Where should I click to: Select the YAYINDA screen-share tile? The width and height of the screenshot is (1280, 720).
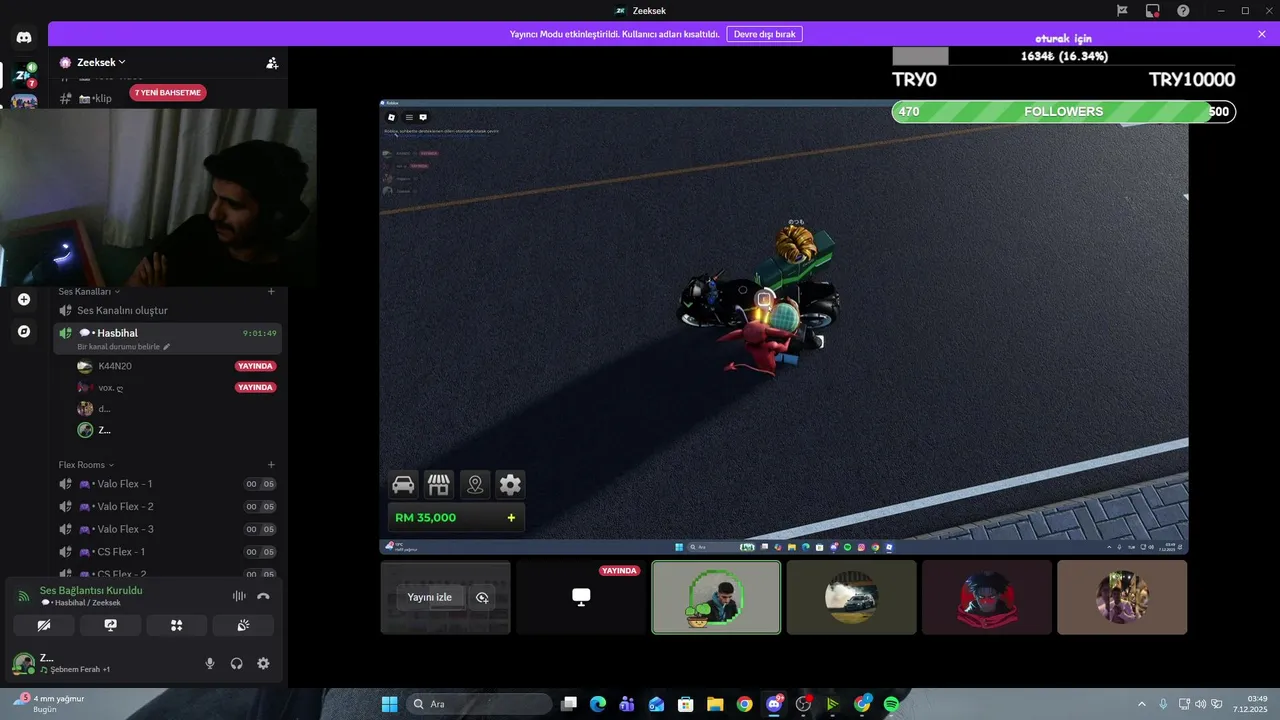tap(581, 597)
